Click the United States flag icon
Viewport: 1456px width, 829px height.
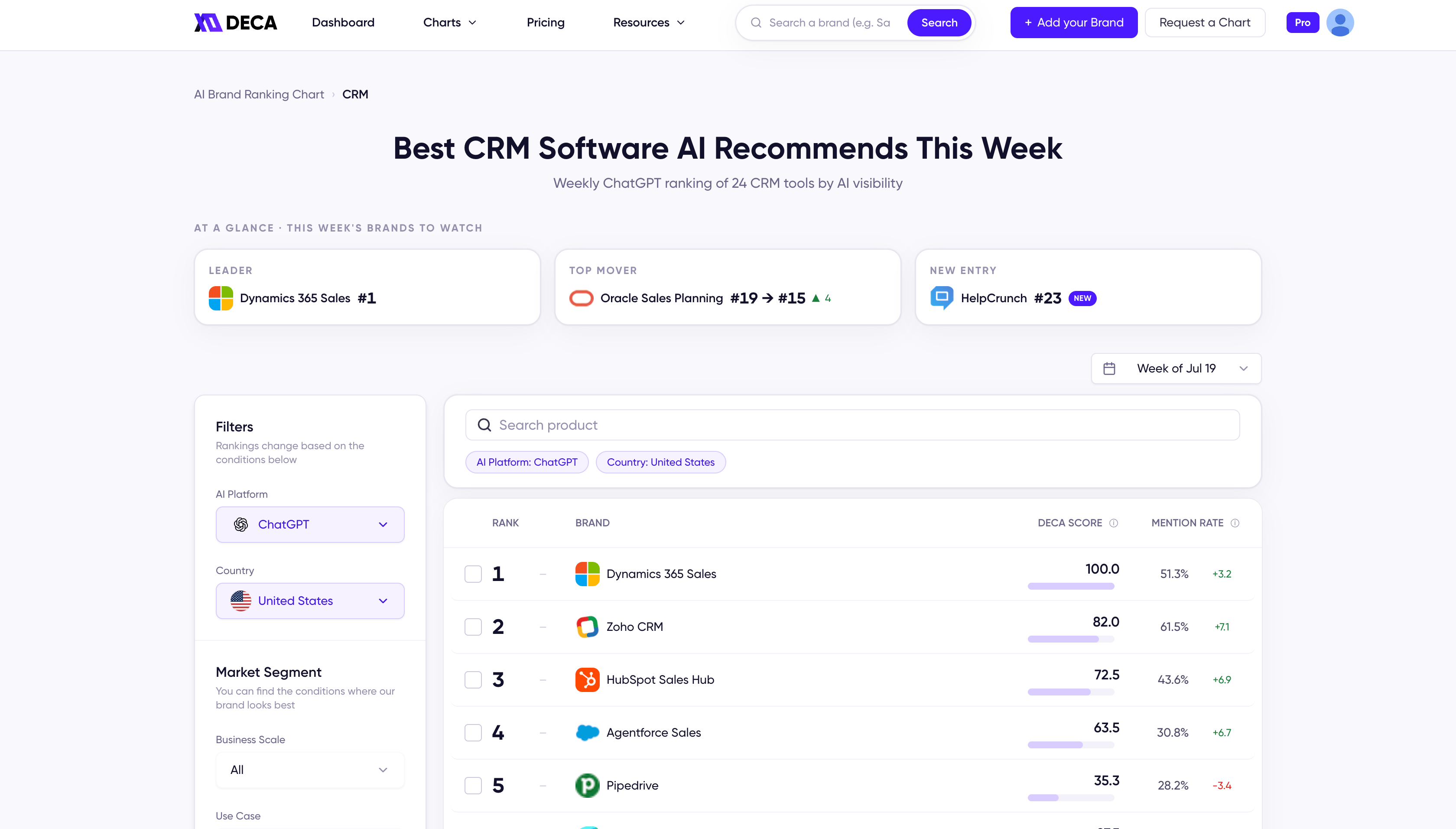[240, 601]
